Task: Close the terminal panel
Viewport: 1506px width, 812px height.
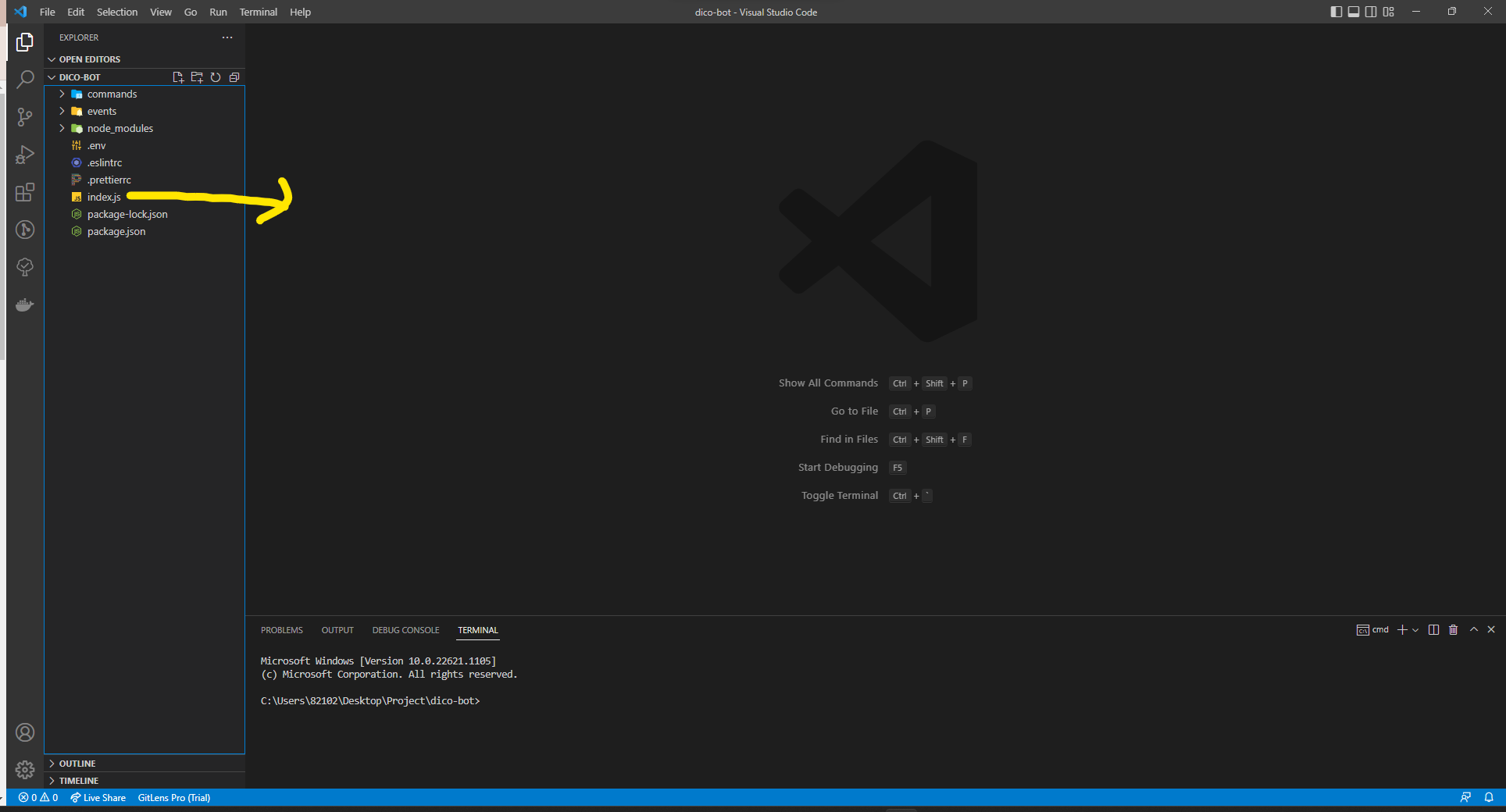Action: tap(1491, 629)
